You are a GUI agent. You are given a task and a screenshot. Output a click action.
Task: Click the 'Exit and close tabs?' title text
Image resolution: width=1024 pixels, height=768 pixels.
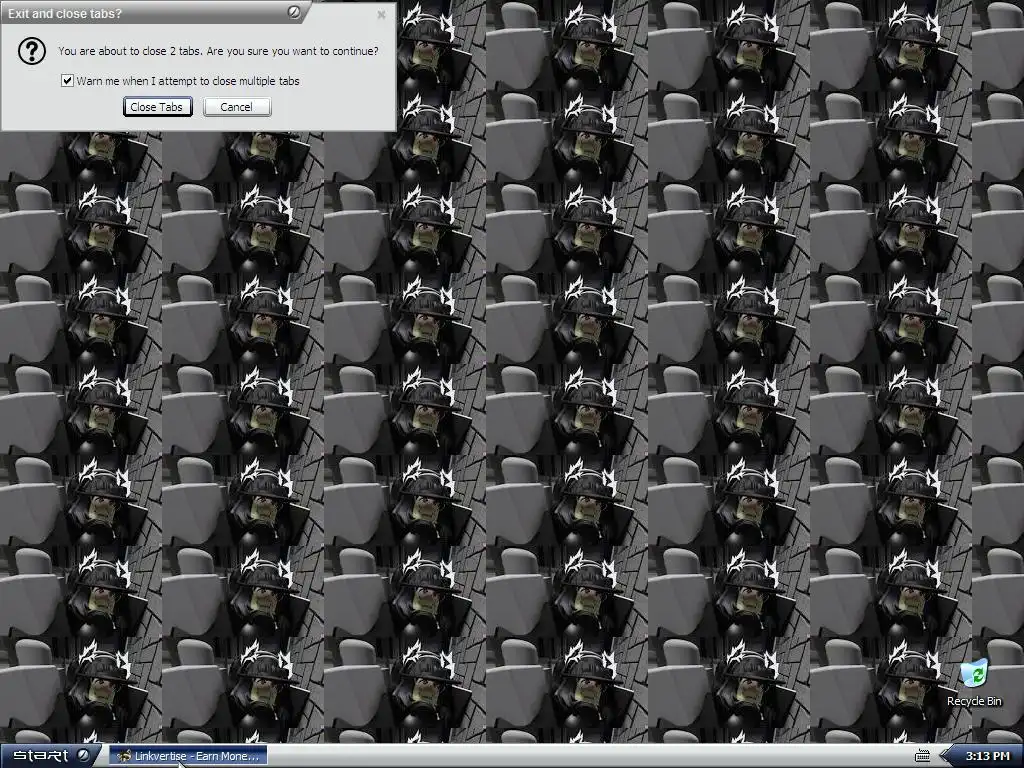point(65,13)
